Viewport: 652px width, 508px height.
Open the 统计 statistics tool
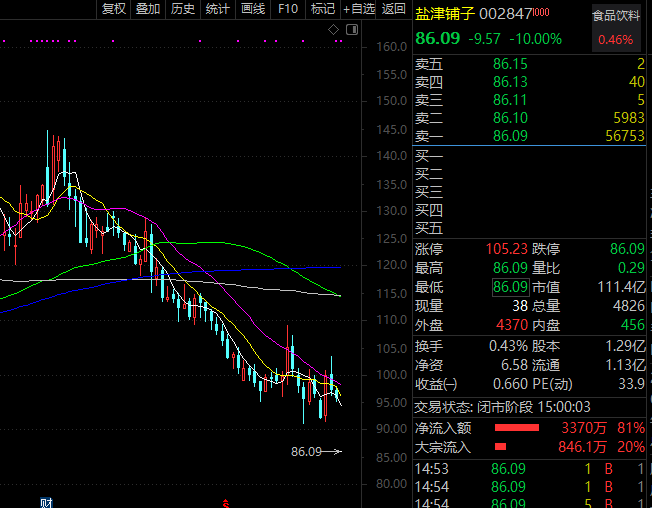click(x=217, y=9)
